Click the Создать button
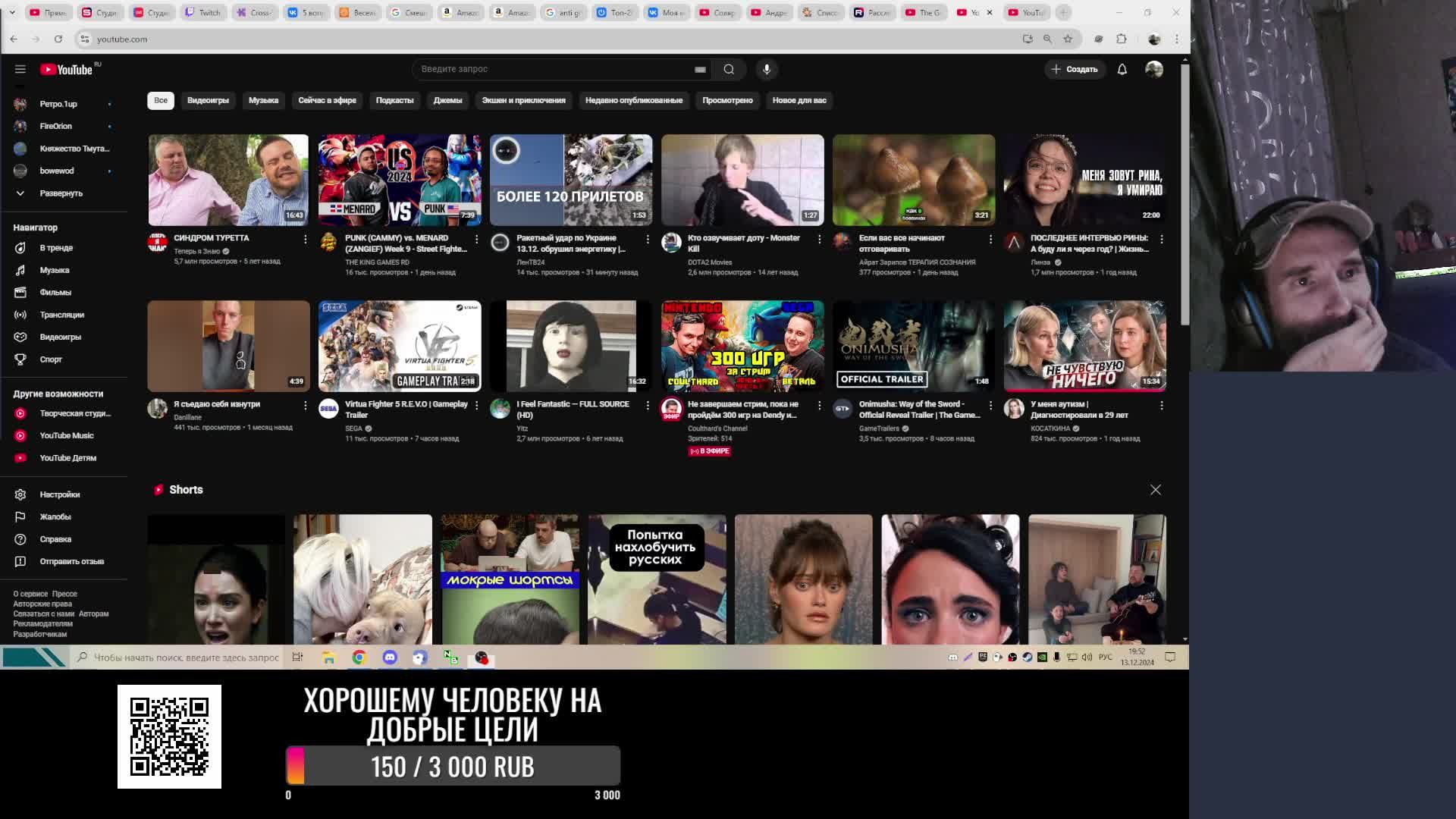Viewport: 1456px width, 819px height. [1075, 69]
